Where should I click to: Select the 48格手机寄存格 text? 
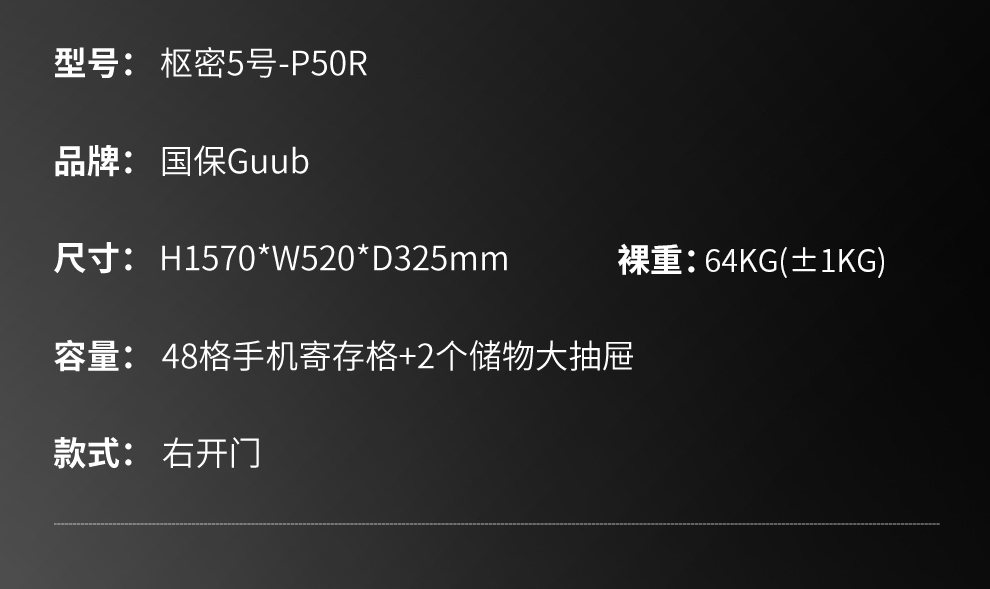[280, 357]
